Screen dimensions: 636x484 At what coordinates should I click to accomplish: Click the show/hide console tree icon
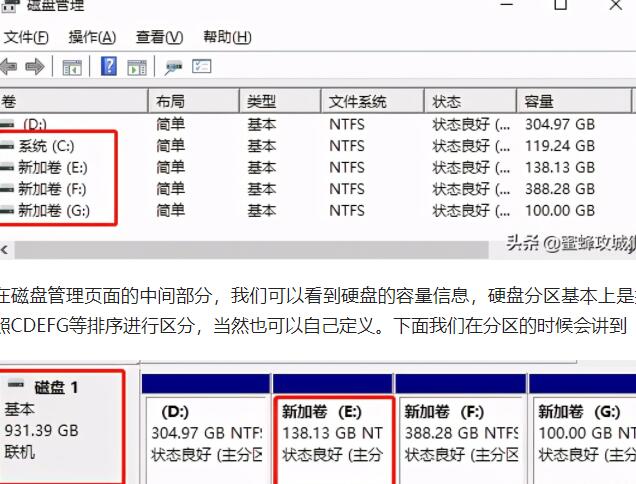[x=72, y=67]
